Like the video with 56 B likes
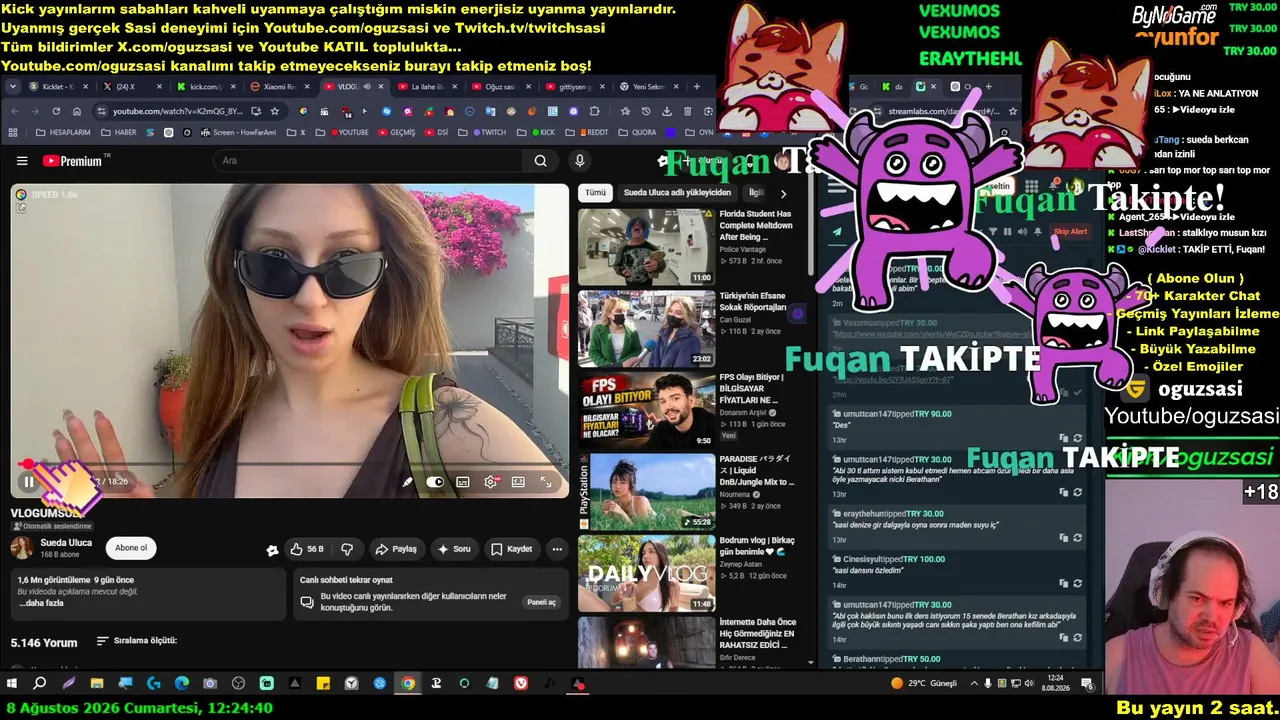The width and height of the screenshot is (1280, 720). pyautogui.click(x=308, y=549)
